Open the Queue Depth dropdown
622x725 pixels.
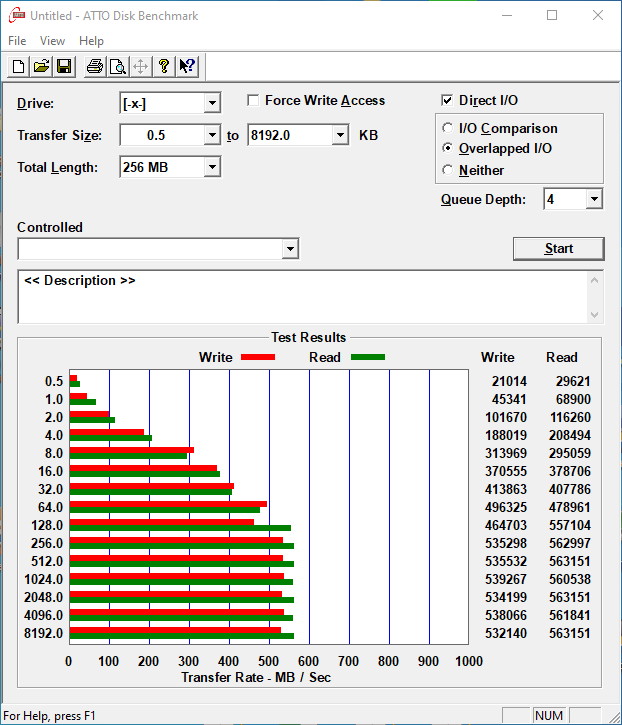(594, 199)
